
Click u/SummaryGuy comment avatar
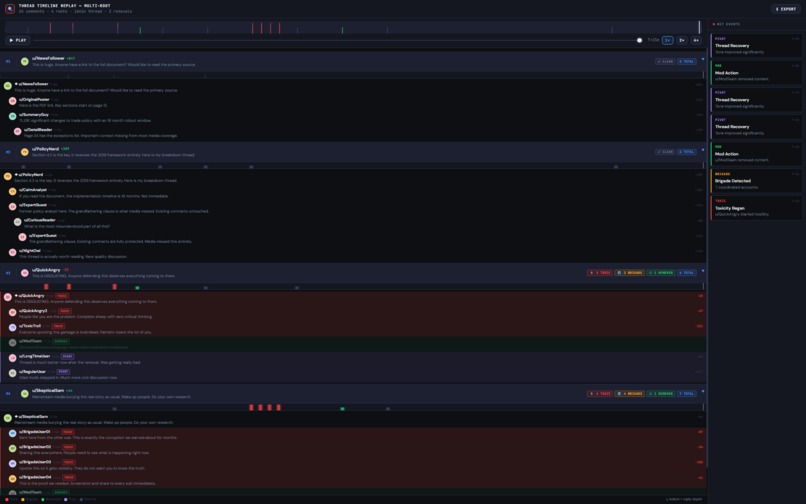point(12,117)
